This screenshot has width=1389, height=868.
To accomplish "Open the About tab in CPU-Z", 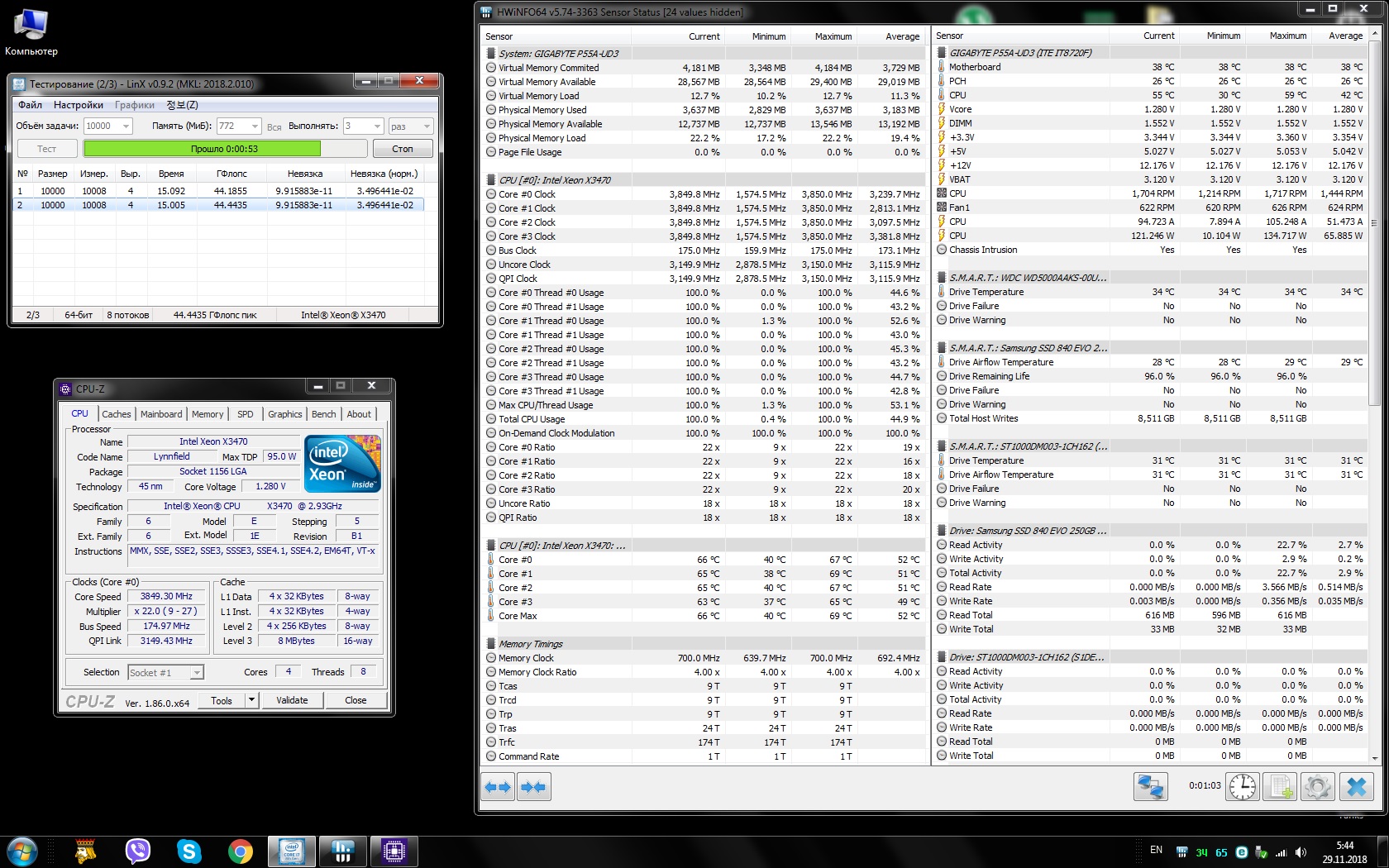I will [x=359, y=414].
